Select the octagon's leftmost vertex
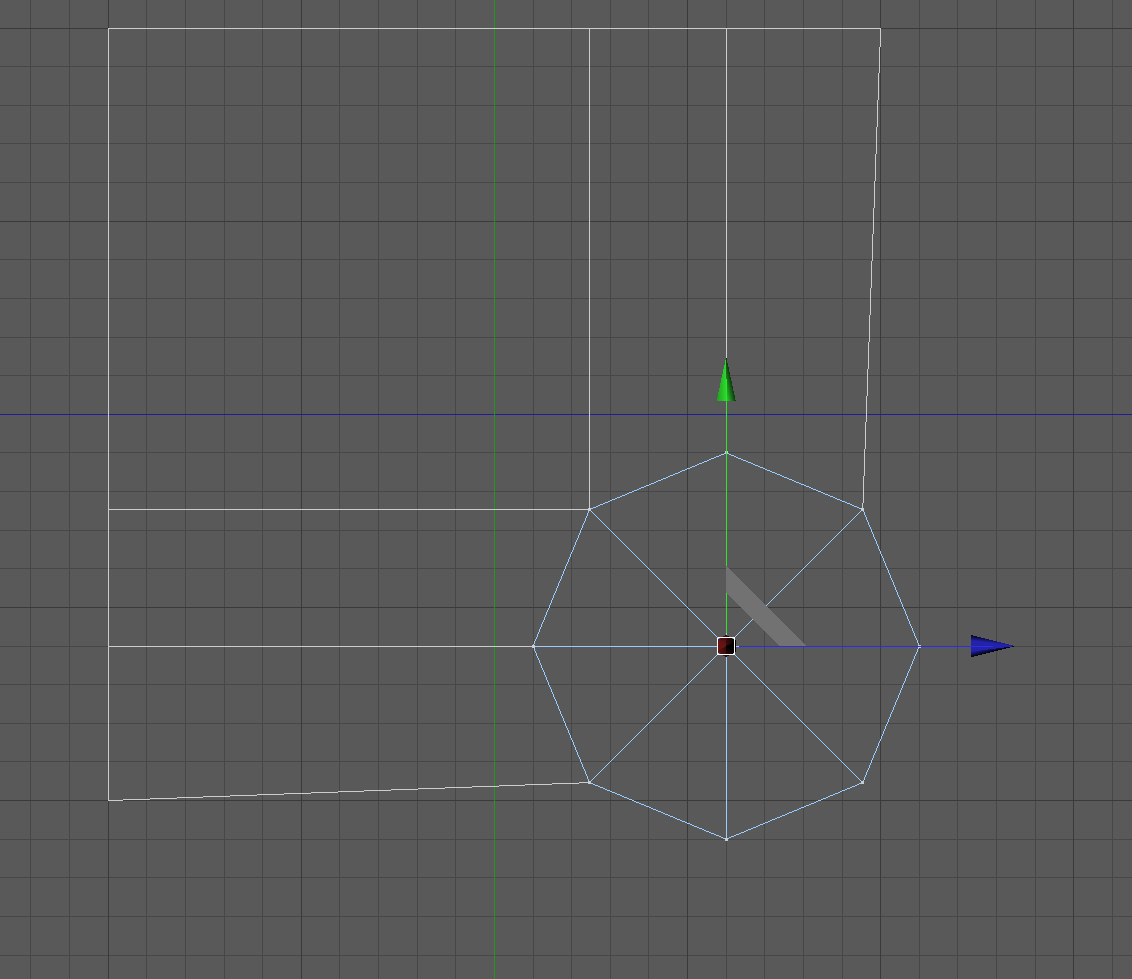Viewport: 1132px width, 979px height. coord(534,646)
